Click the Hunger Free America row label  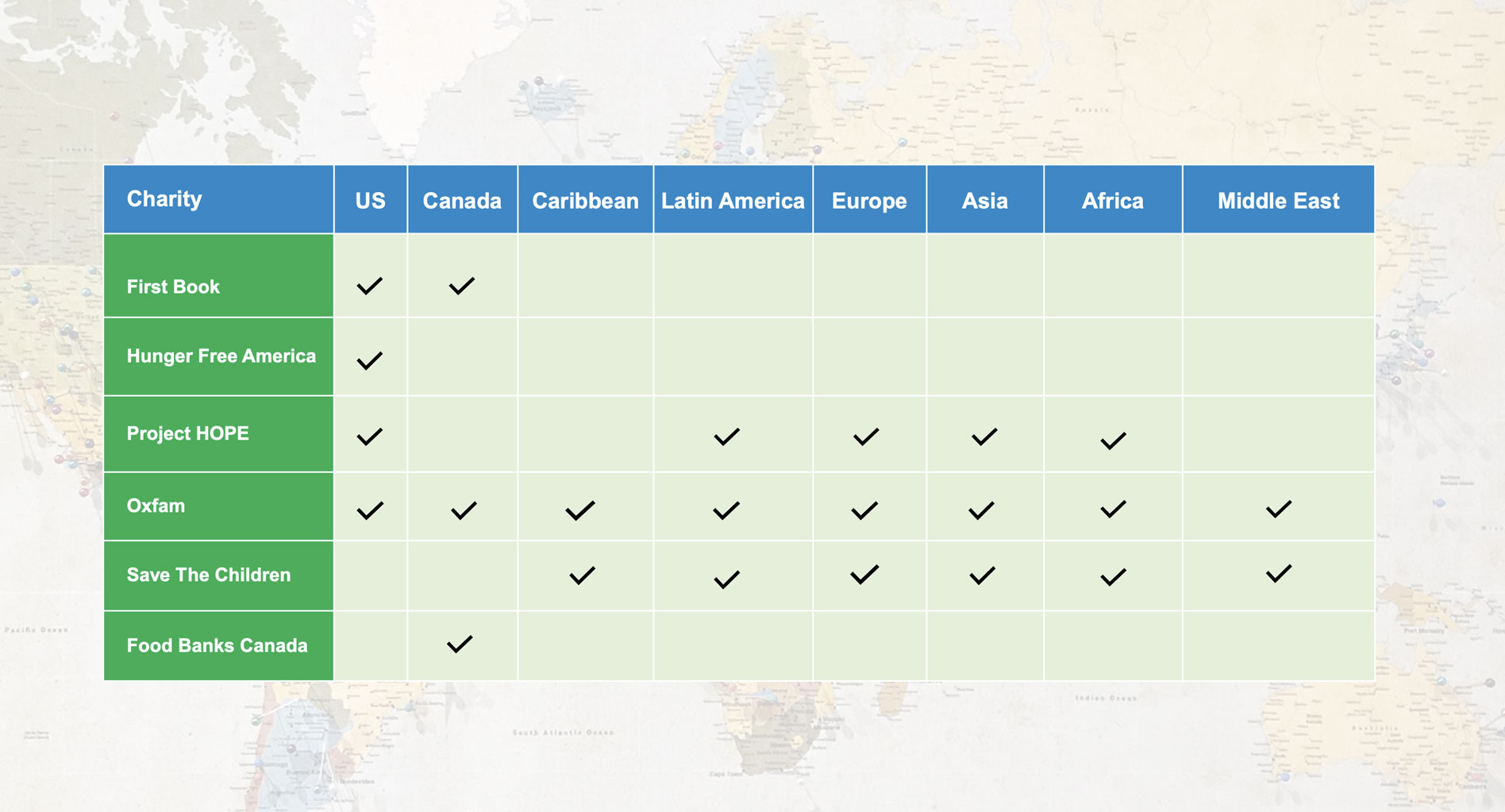221,356
